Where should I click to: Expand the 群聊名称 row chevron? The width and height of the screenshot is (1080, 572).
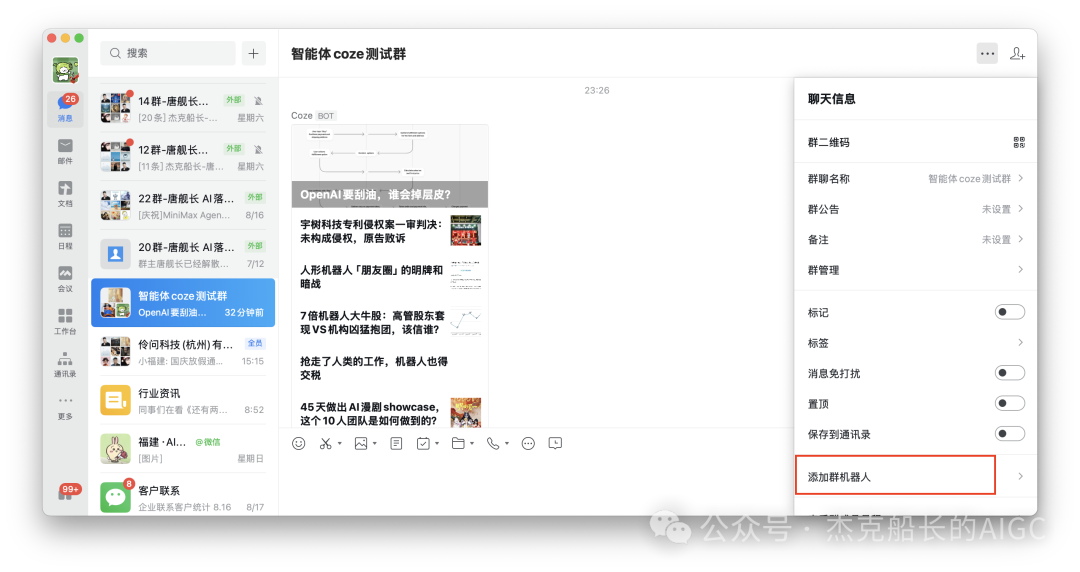click(x=1020, y=178)
